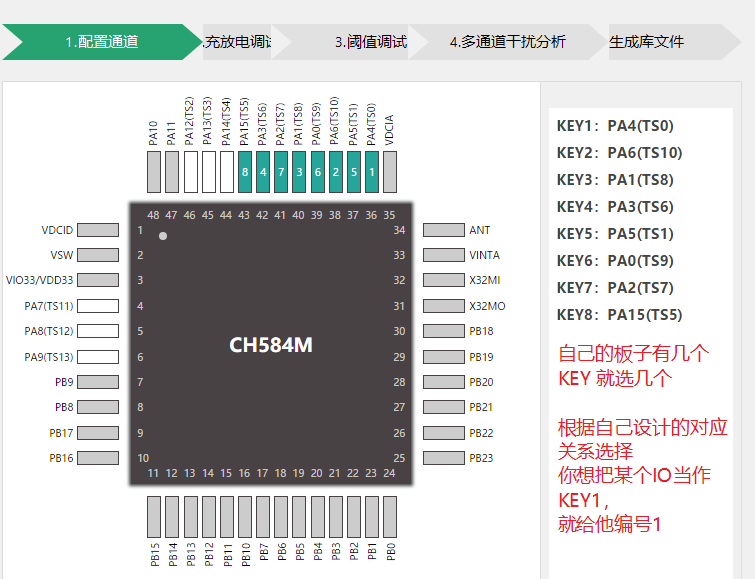Click the PA10 pin pad

[154, 172]
